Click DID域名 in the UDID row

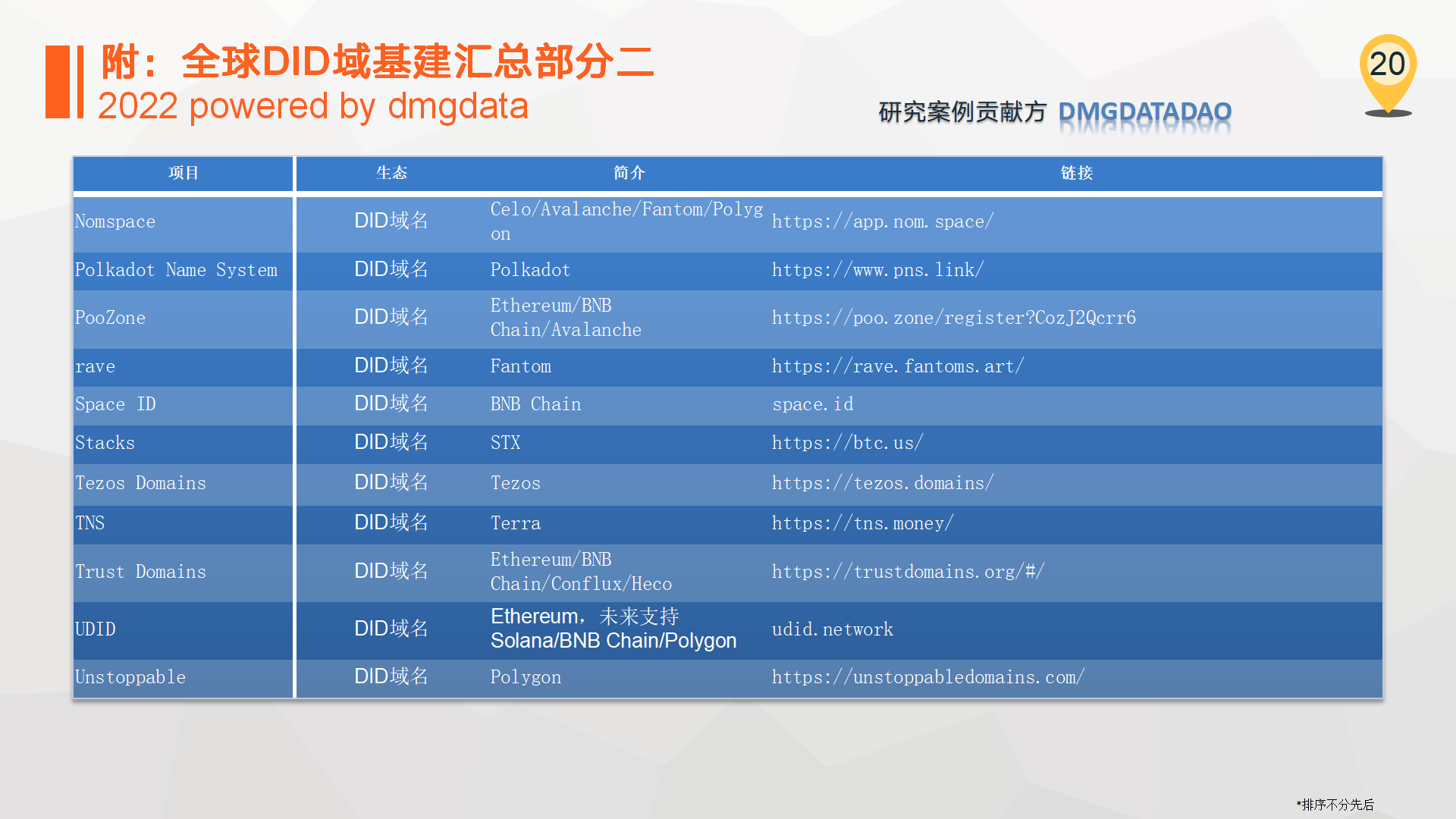pyautogui.click(x=391, y=629)
